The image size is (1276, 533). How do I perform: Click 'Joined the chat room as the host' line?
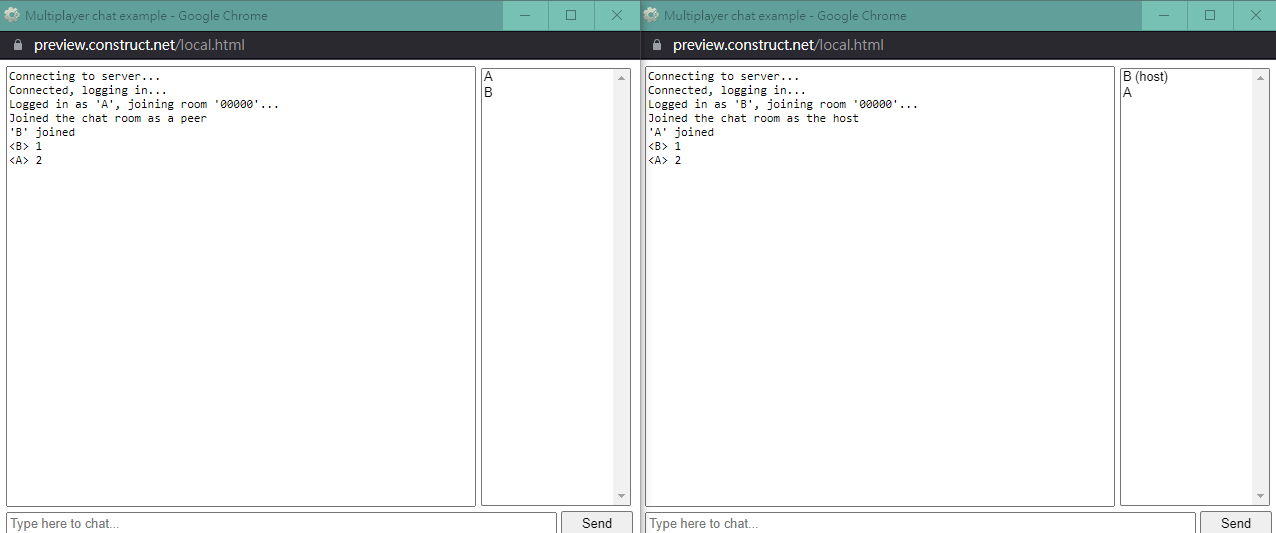(x=753, y=118)
